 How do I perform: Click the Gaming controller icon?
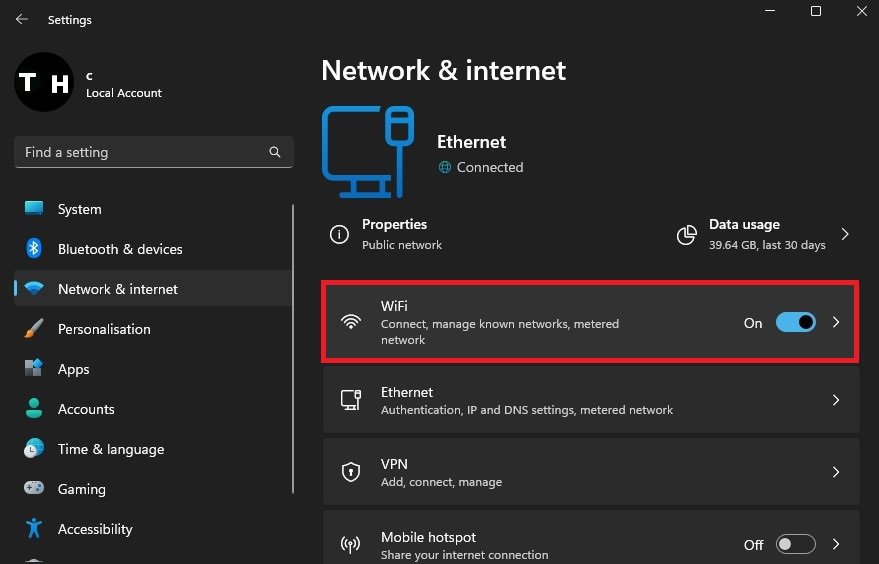click(x=33, y=489)
